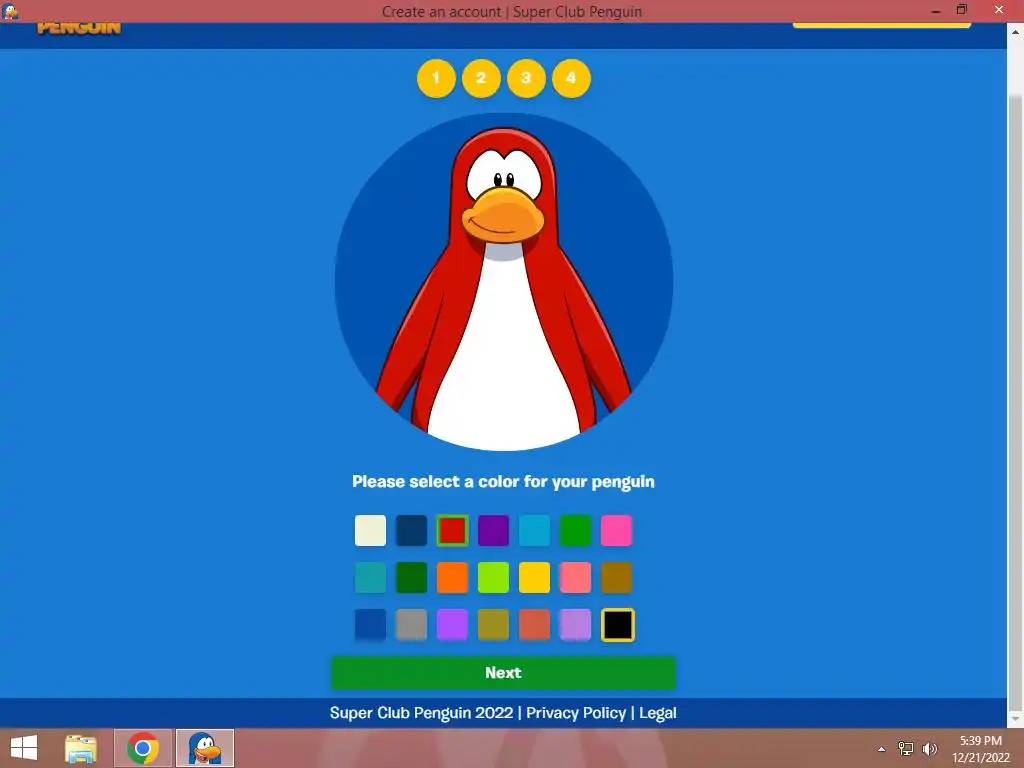Go to step 2 circle
The width and height of the screenshot is (1024, 768).
click(481, 78)
